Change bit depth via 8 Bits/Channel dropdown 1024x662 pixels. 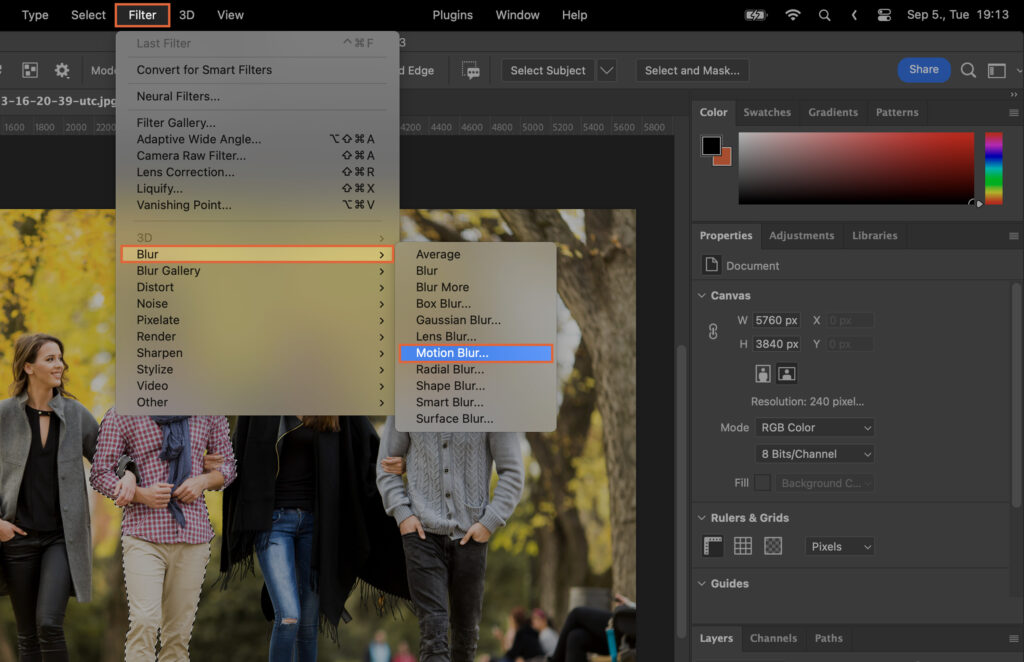(x=814, y=453)
